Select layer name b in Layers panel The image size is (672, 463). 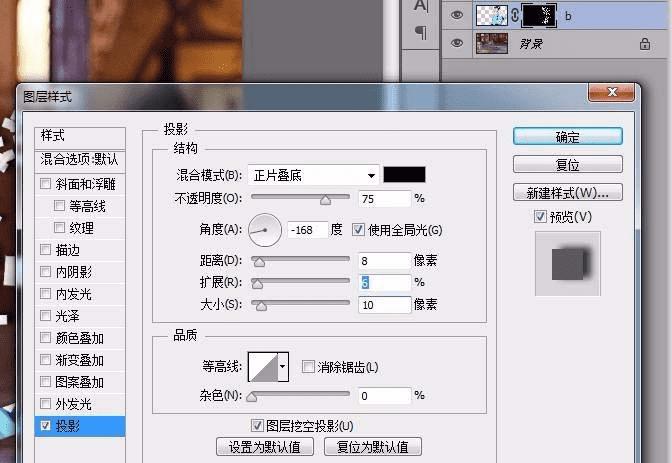click(568, 16)
